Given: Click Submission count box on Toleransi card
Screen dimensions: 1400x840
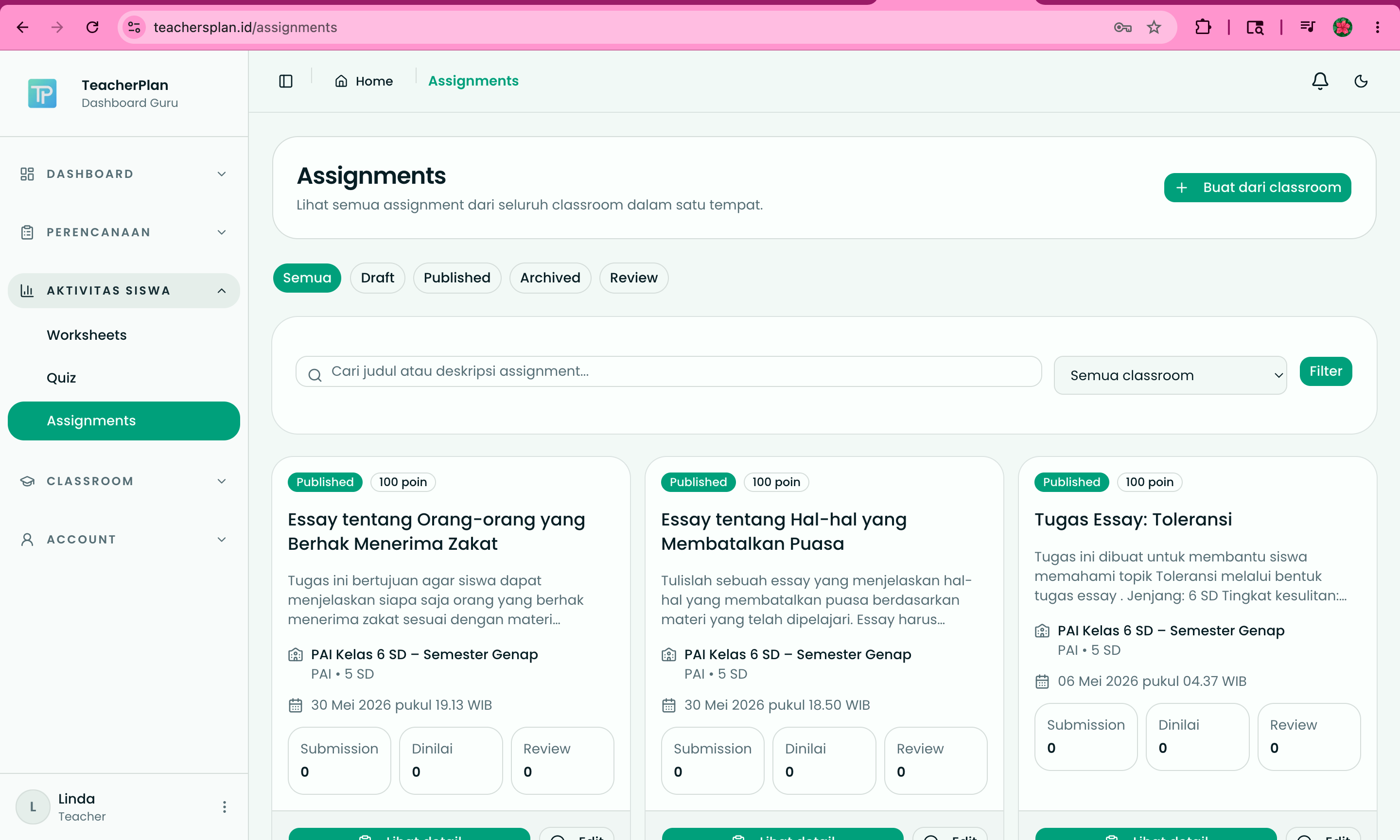Looking at the screenshot, I should click(1086, 737).
